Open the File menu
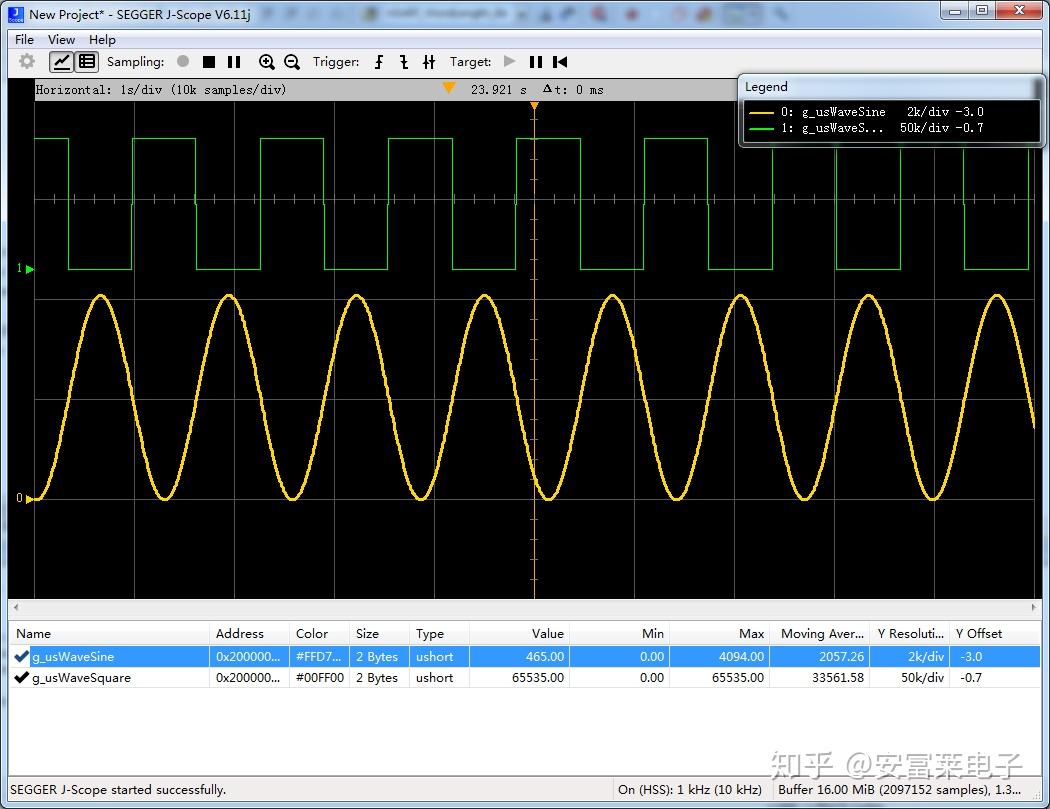This screenshot has width=1050, height=809. [x=24, y=39]
